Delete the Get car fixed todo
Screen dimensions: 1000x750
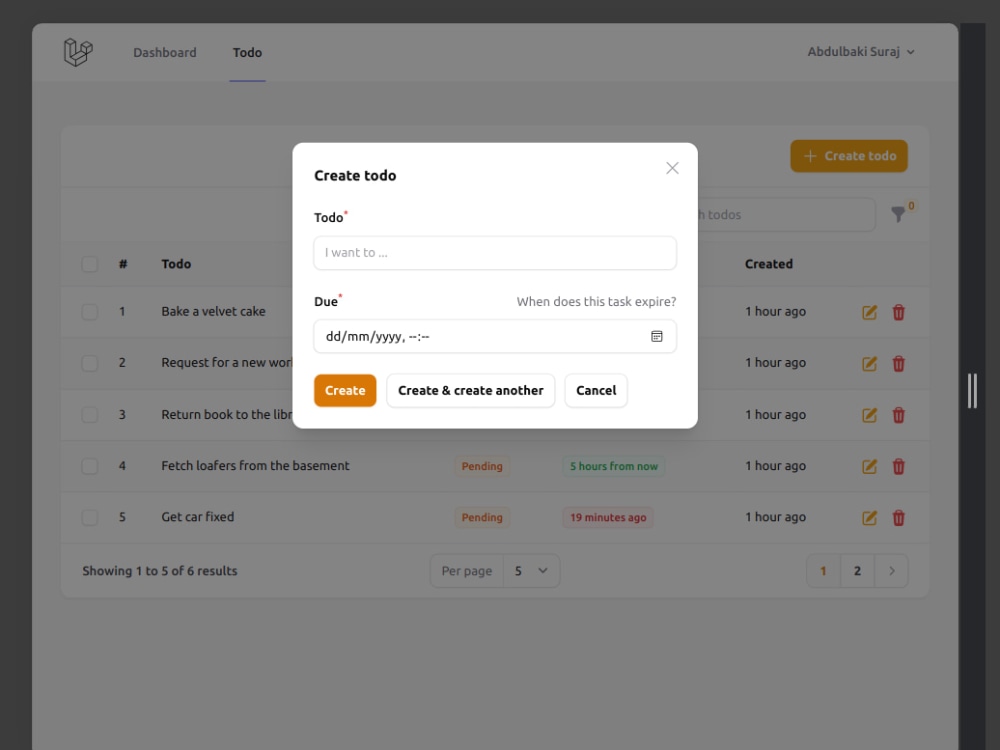tap(899, 518)
